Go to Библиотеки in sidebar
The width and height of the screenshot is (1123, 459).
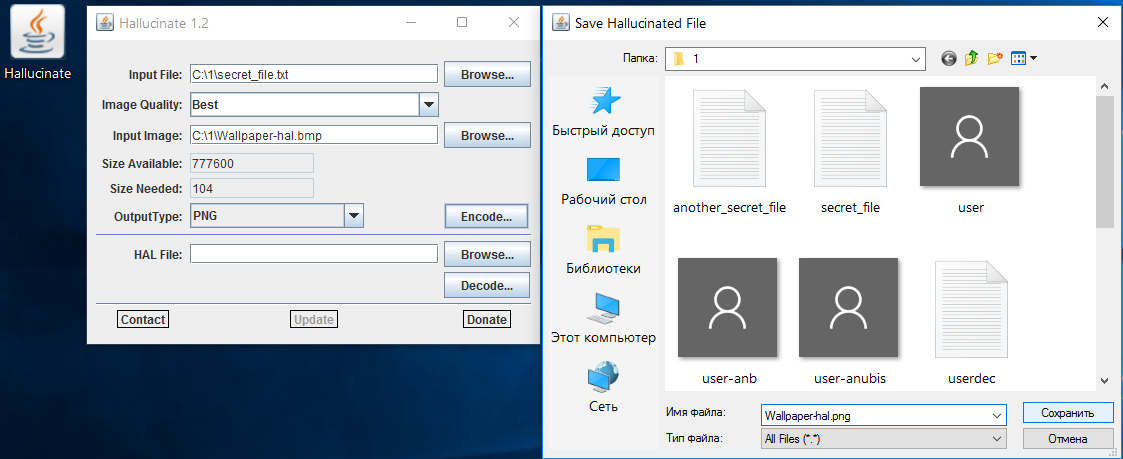click(603, 250)
